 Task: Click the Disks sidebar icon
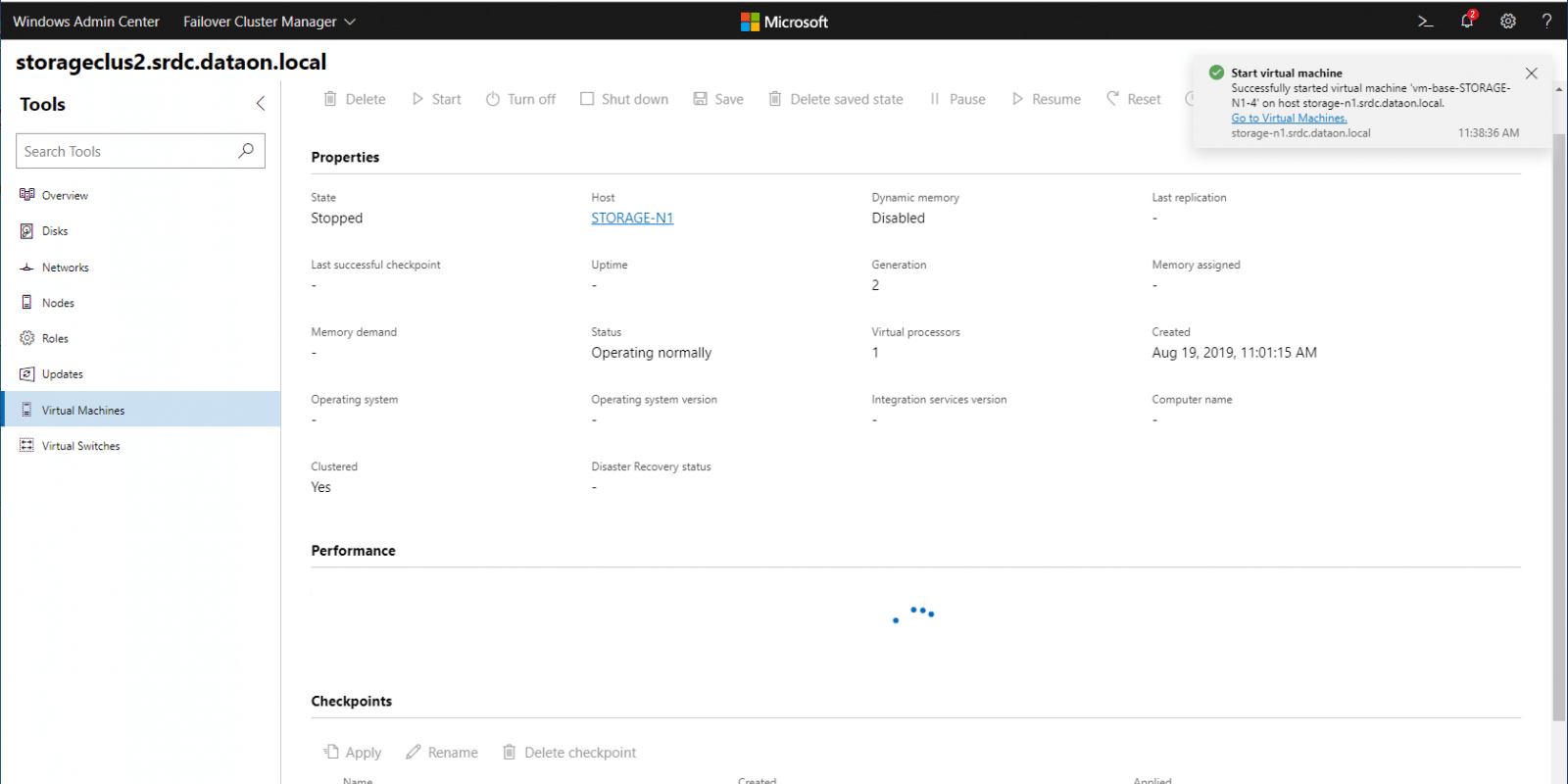coord(26,231)
